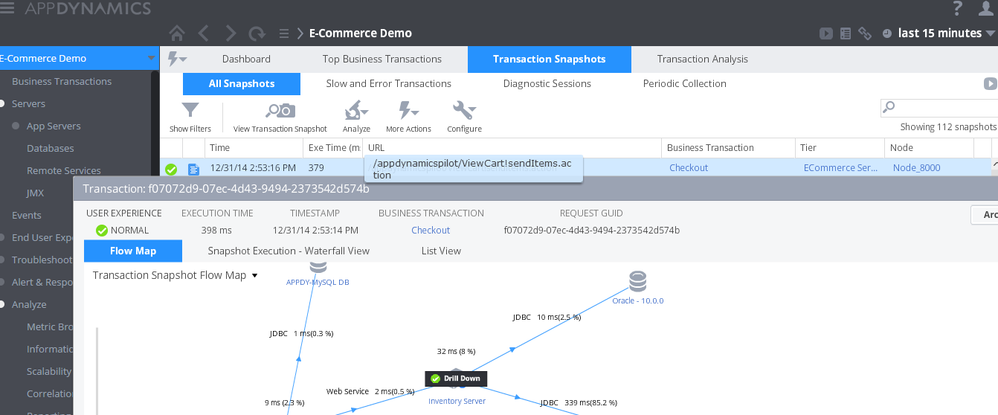Open Show Filters funnel icon
Image resolution: width=998 pixels, height=415 pixels.
[x=190, y=111]
